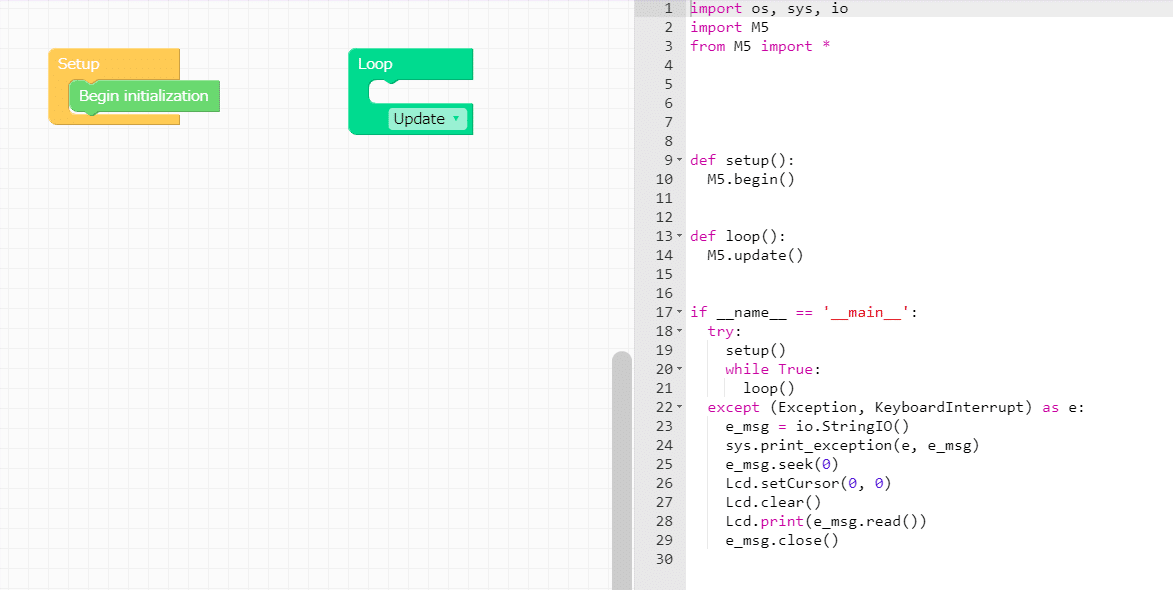
Task: Click line number 30 in the gutter
Action: coord(664,559)
